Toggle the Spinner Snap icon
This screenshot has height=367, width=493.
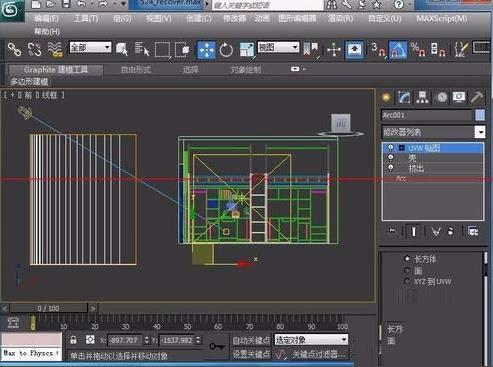(438, 50)
